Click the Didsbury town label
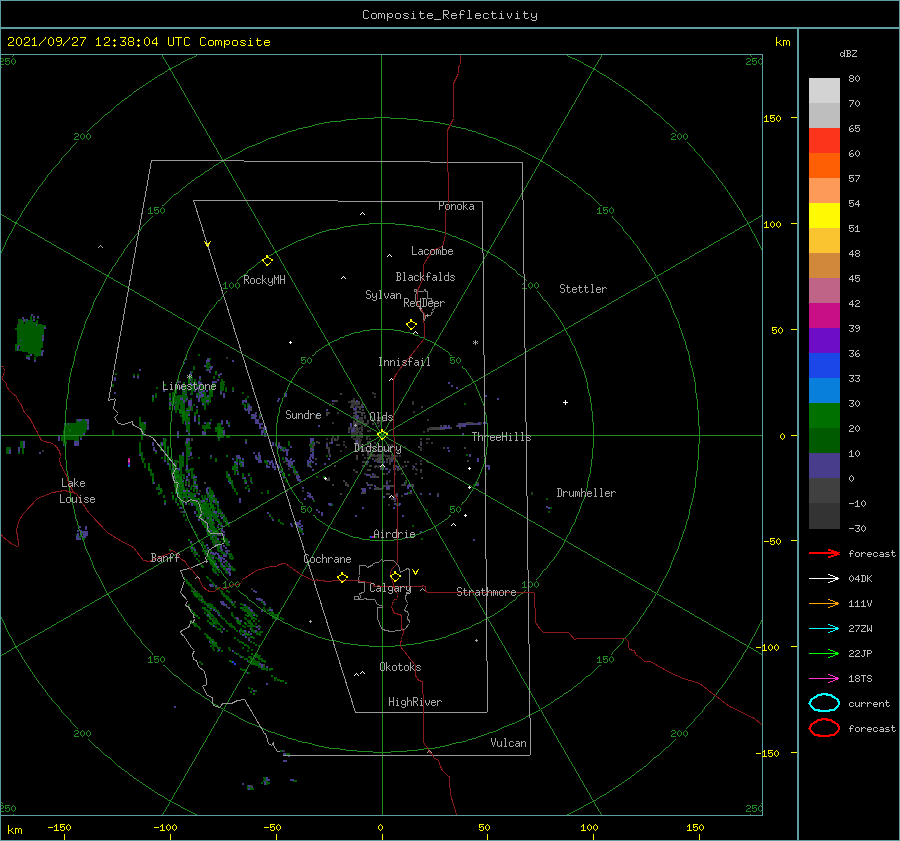Viewport: 900px width, 841px height. 377,448
